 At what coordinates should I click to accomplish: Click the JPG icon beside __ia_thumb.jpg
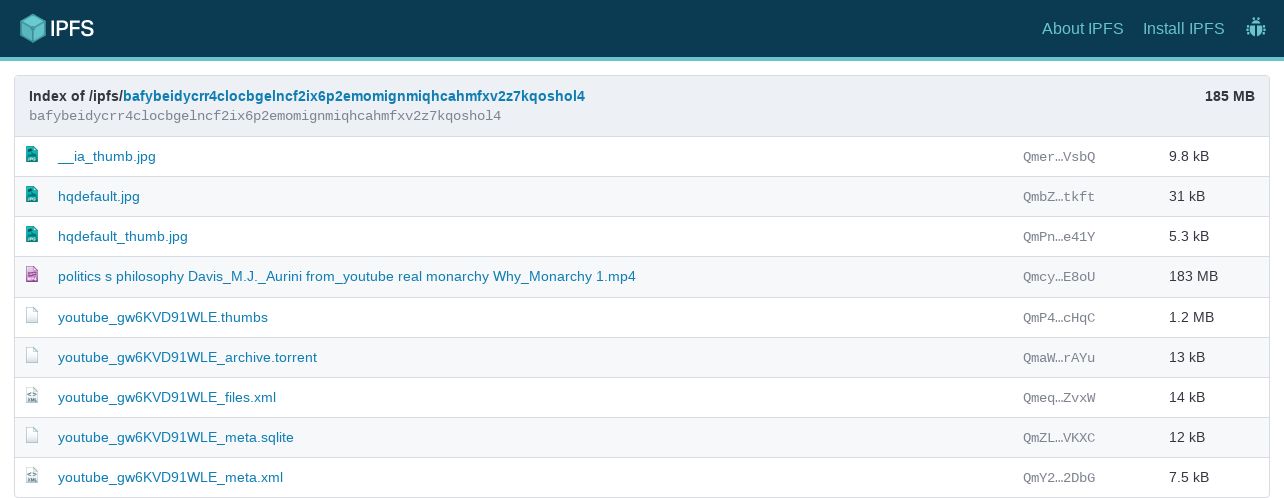32,155
